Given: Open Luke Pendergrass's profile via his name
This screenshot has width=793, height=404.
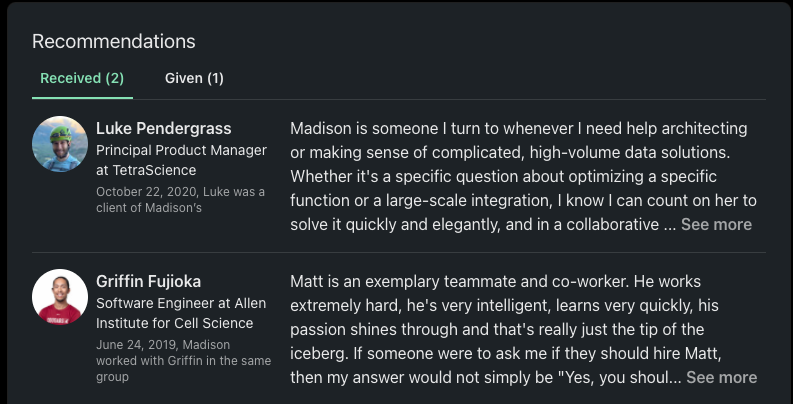Looking at the screenshot, I should click(x=164, y=129).
